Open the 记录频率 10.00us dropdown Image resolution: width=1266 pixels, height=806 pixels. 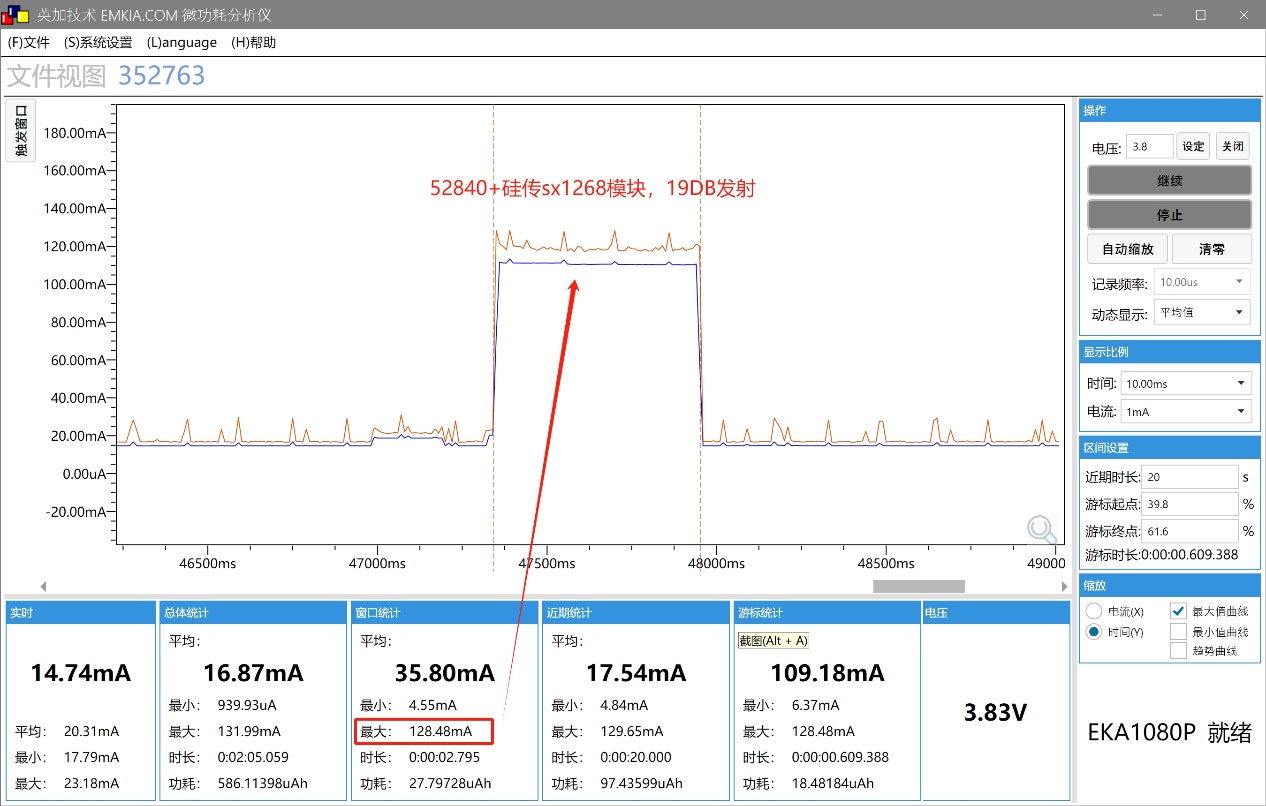coord(1202,281)
